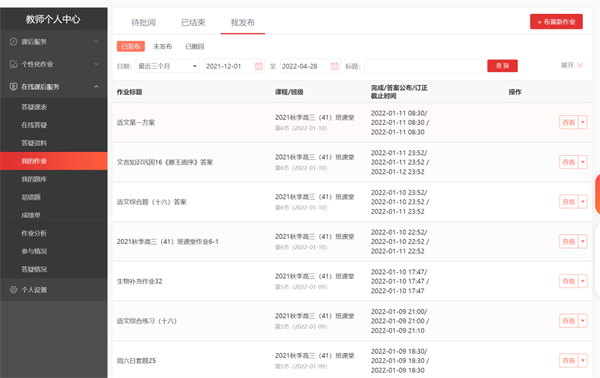Open dropdown arrow beside 查看 for 语文综合练习（十六）
This screenshot has height=378, width=600.
[583, 321]
